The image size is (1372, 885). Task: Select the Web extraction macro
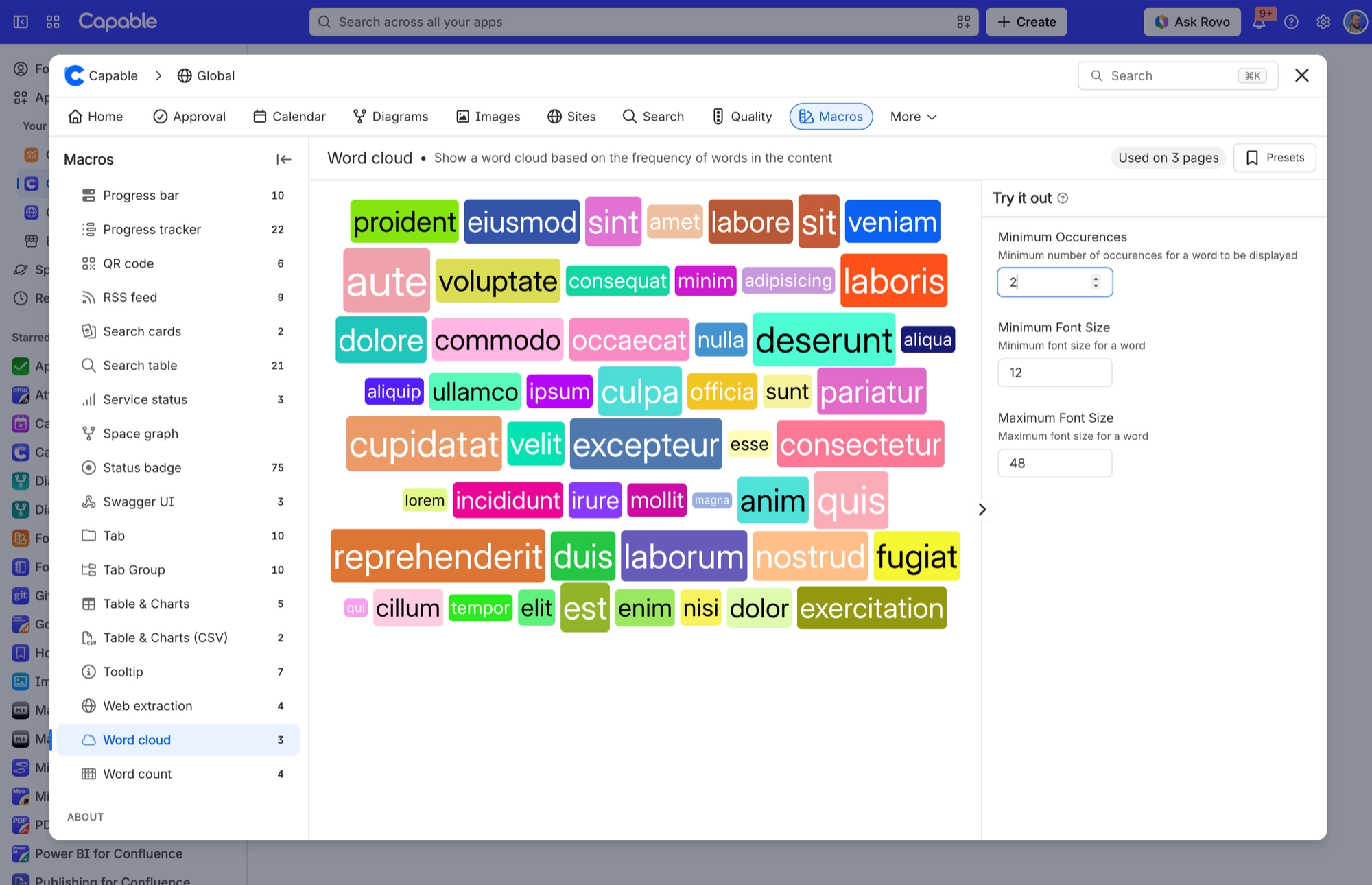(x=178, y=706)
